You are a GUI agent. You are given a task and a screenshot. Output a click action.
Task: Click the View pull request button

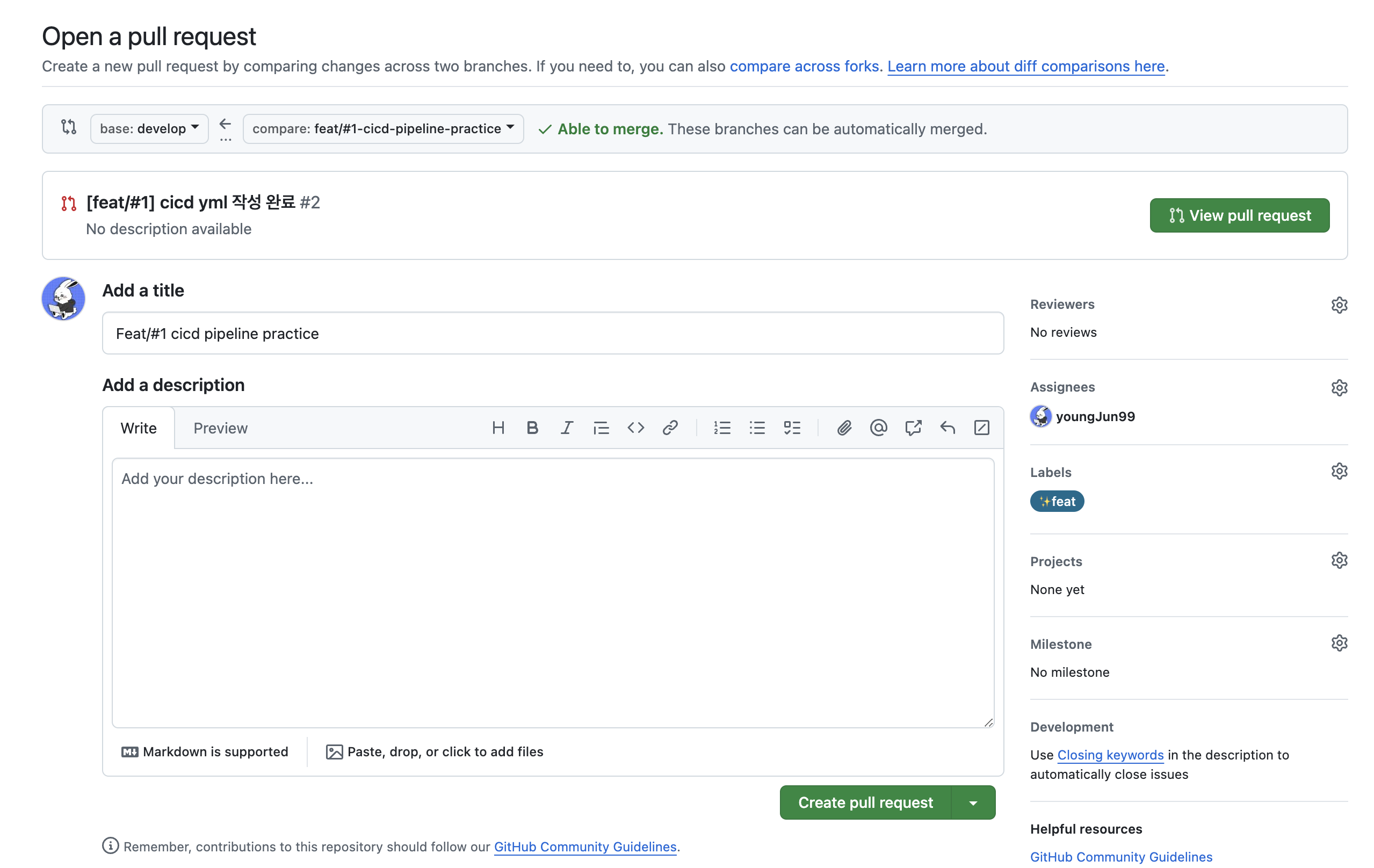[x=1239, y=215]
